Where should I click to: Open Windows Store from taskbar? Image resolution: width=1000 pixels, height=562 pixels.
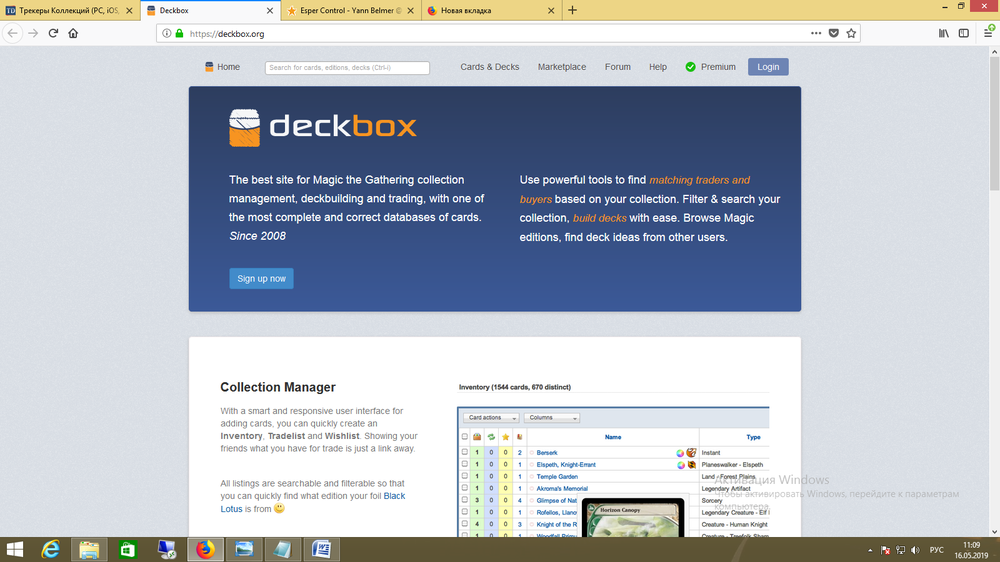(128, 549)
